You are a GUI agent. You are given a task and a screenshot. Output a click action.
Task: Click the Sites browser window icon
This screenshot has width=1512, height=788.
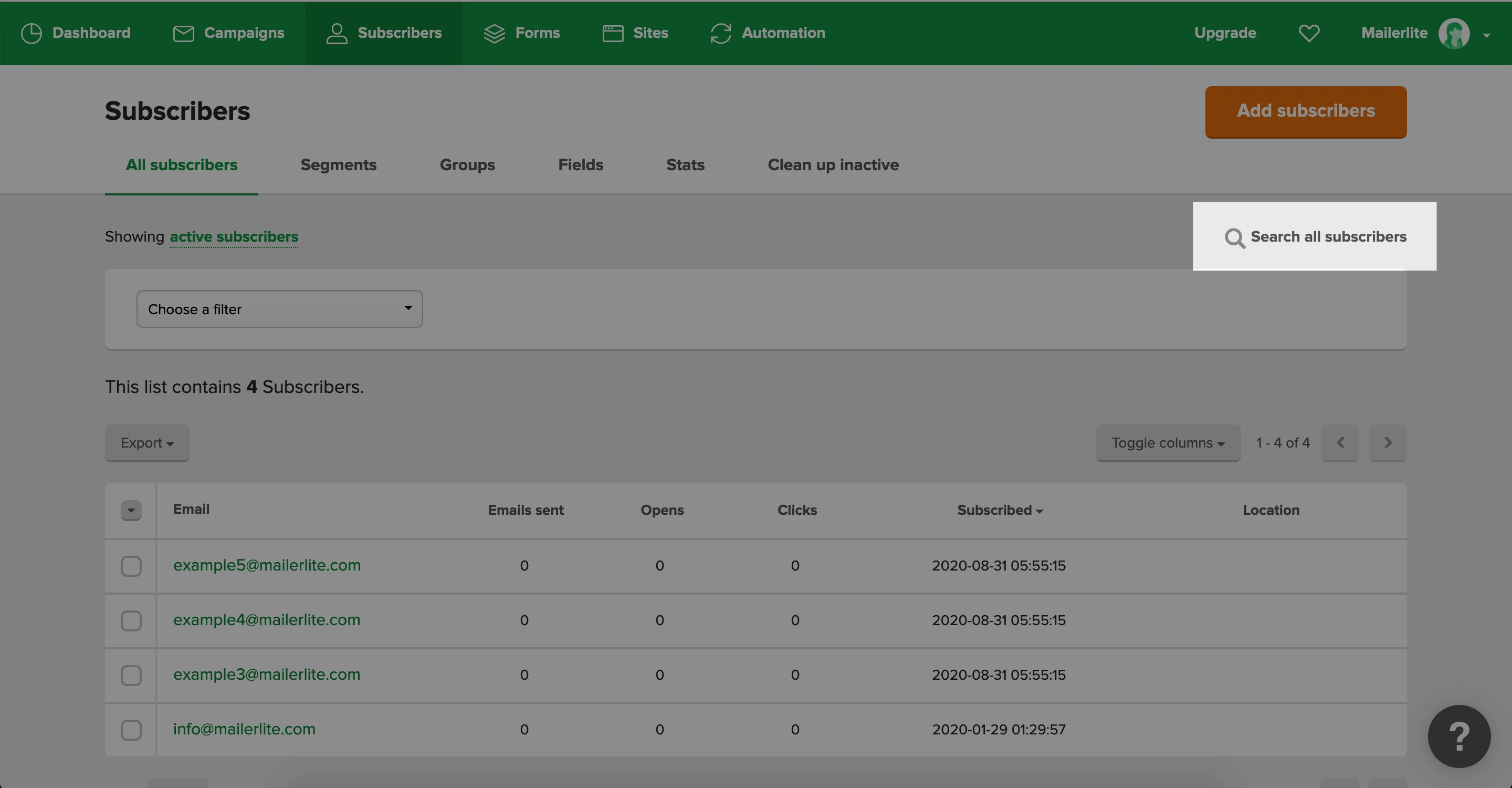click(x=613, y=34)
